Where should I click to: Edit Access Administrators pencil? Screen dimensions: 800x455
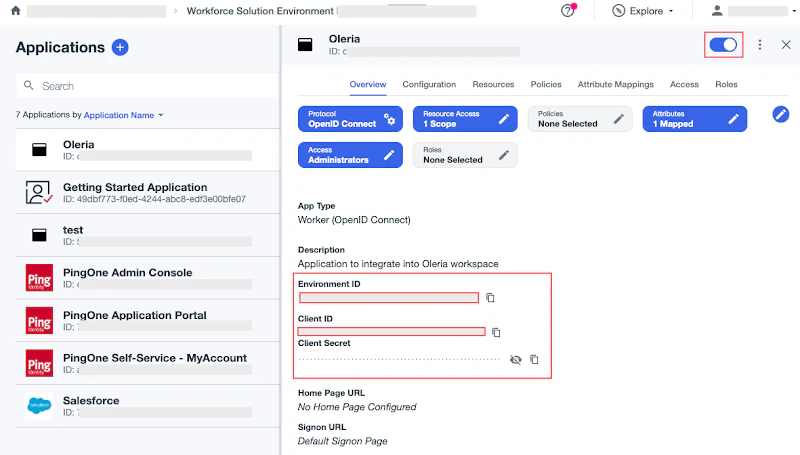coord(389,155)
